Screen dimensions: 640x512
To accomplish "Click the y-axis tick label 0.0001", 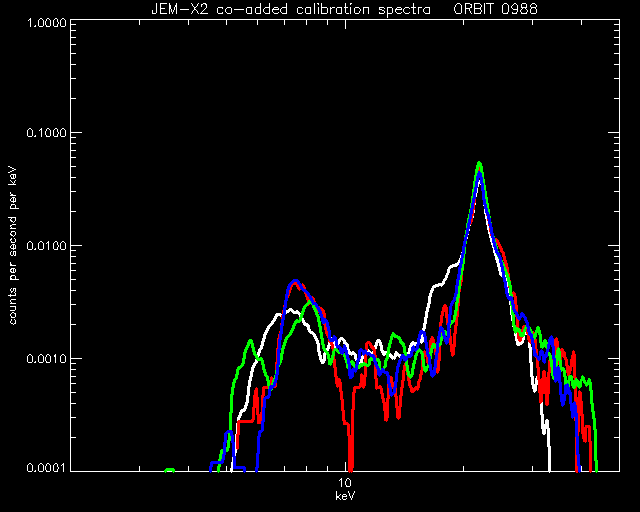I will click(x=46, y=467).
